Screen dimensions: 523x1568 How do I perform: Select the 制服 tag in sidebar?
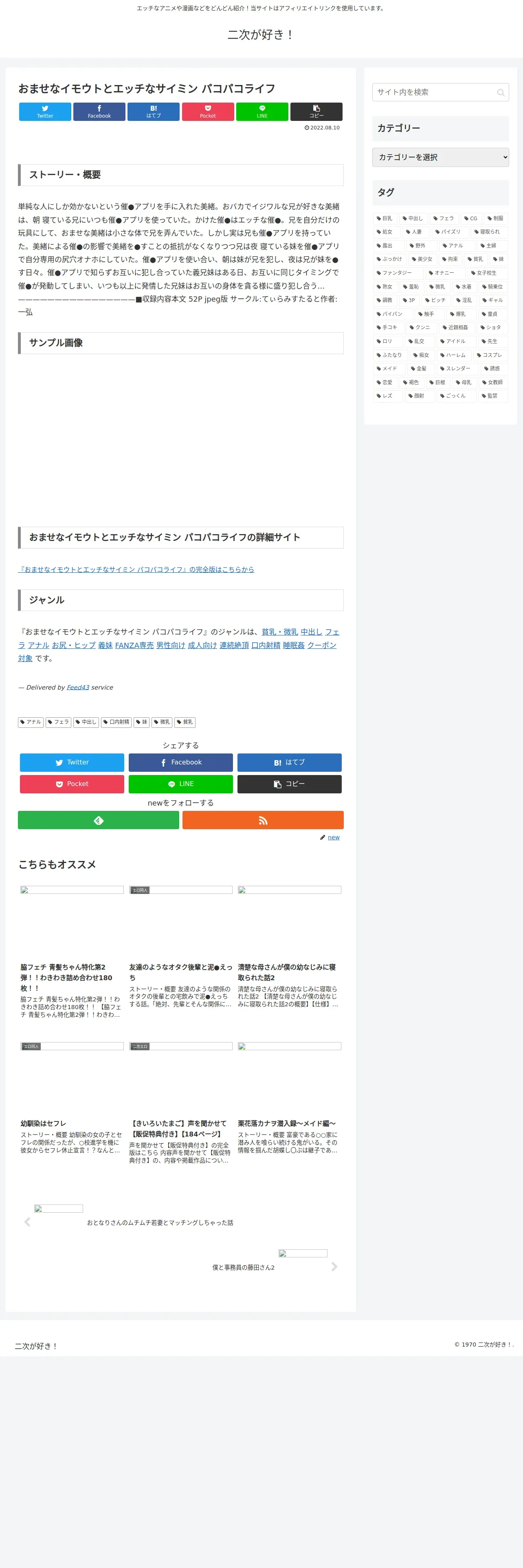(496, 219)
